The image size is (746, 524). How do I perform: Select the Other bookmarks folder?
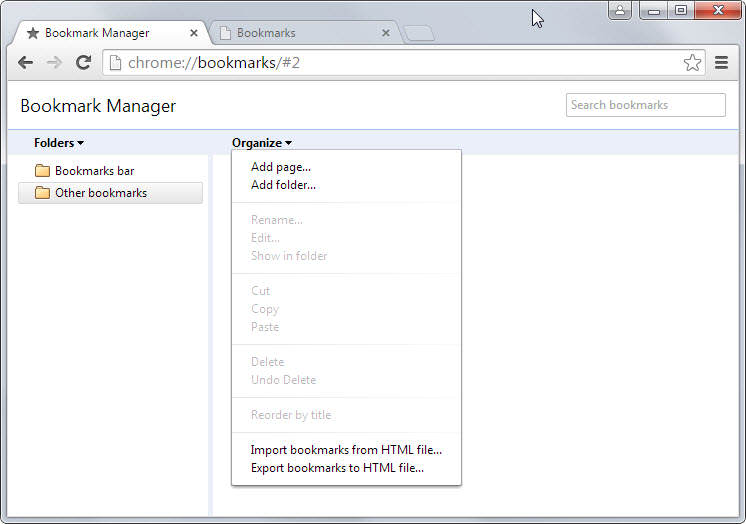coord(100,193)
